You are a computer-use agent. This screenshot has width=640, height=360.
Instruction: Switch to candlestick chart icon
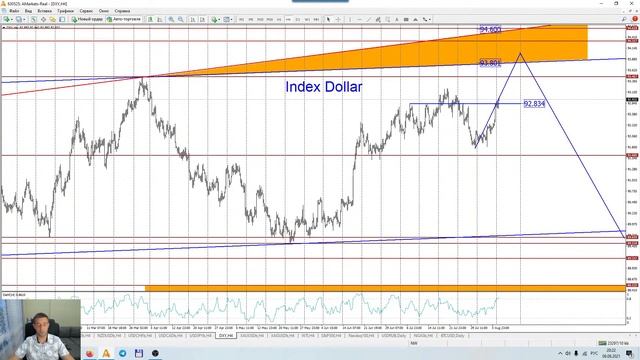point(160,19)
